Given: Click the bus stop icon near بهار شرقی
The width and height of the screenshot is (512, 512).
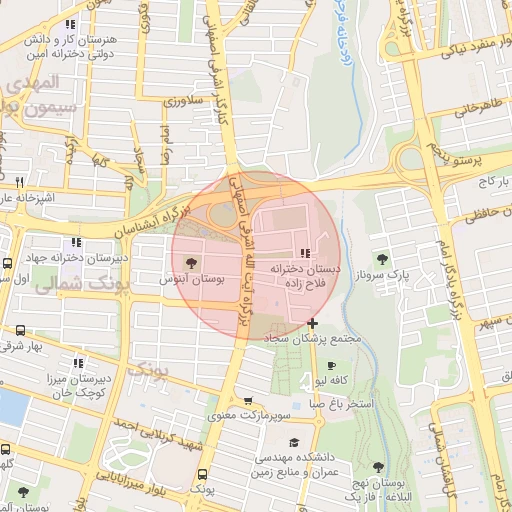Looking at the screenshot, I should click(20, 330).
